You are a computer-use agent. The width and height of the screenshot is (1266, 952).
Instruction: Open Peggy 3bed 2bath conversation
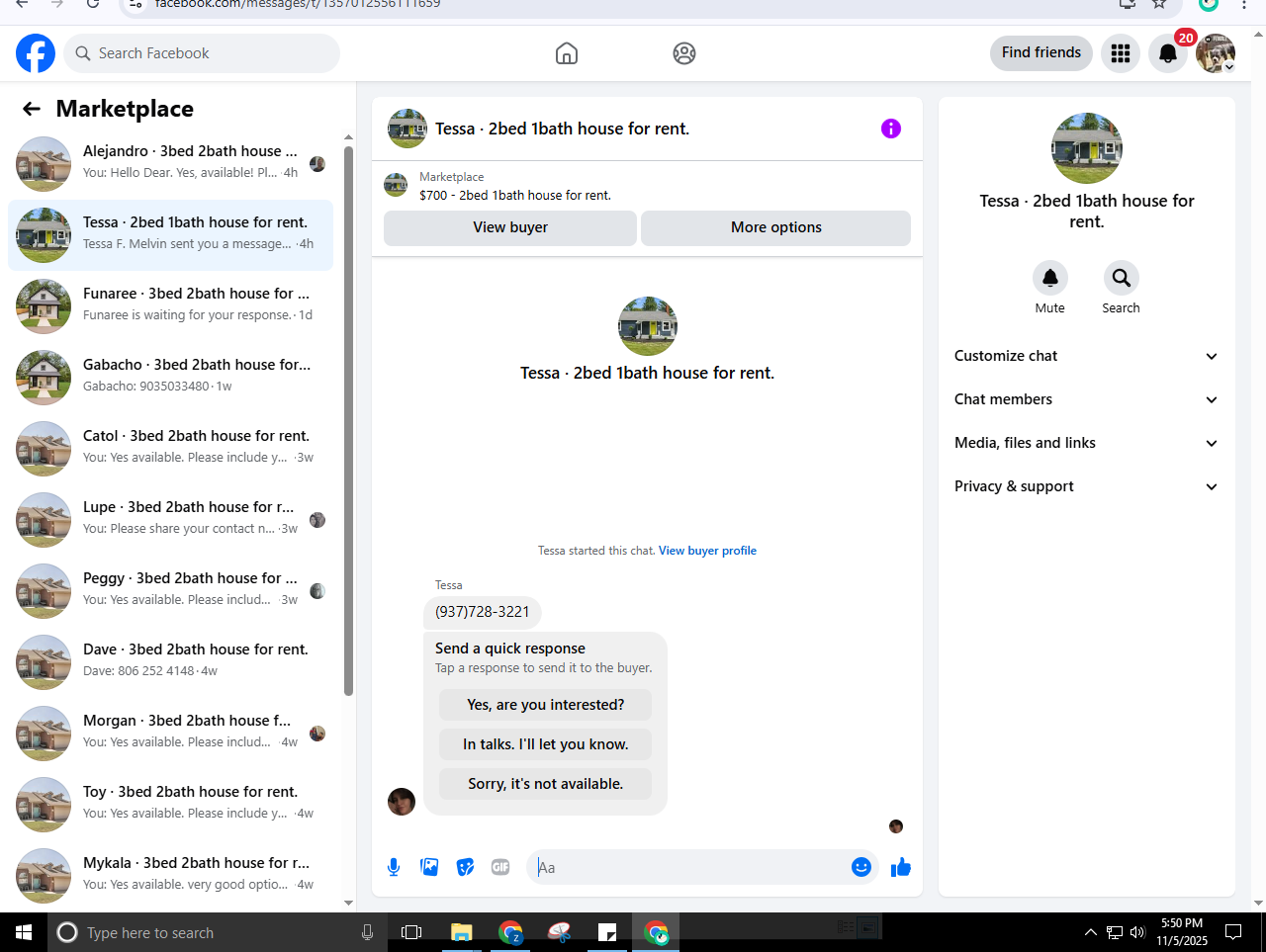pyautogui.click(x=170, y=591)
